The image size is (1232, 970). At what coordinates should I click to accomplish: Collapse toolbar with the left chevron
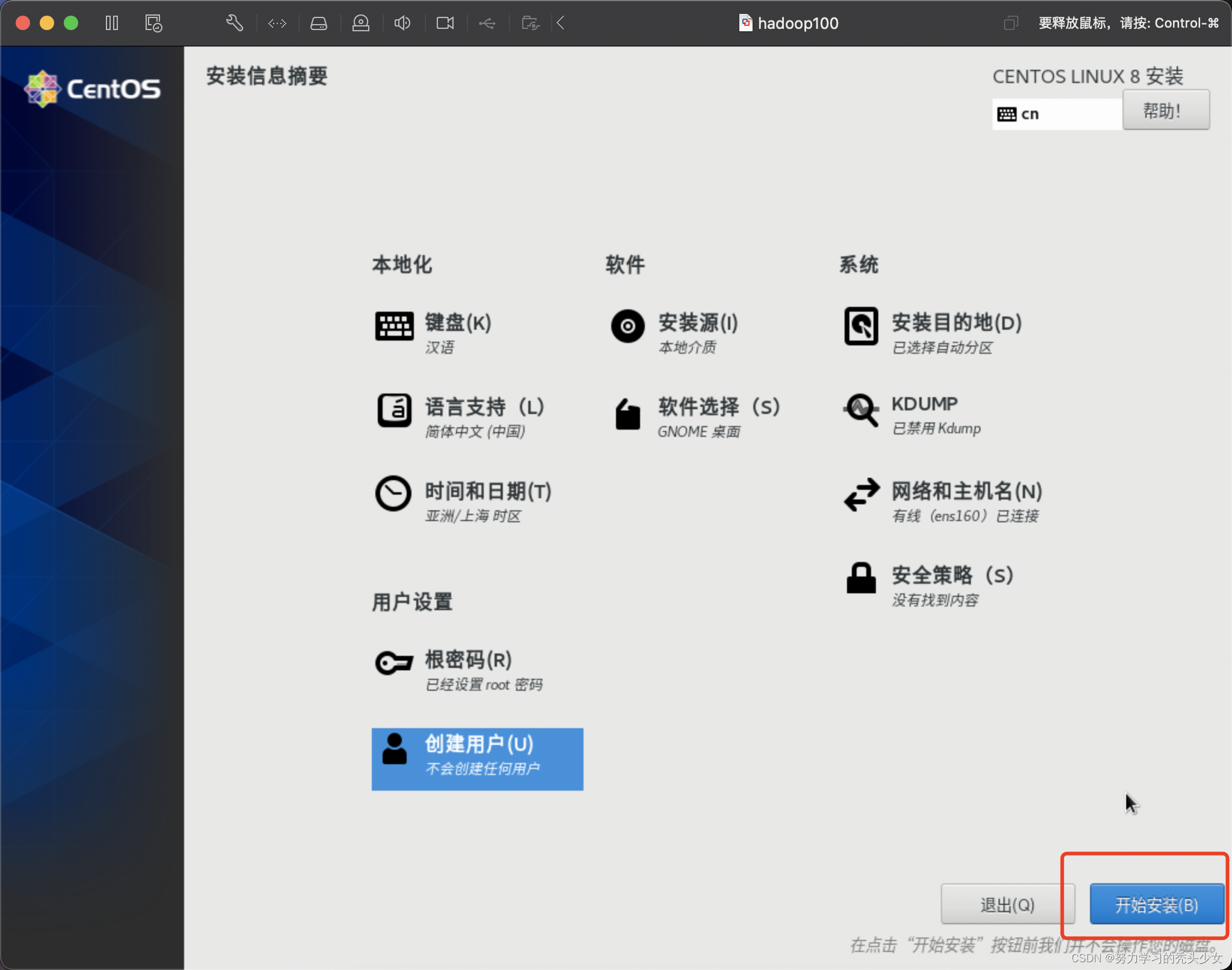point(561,23)
